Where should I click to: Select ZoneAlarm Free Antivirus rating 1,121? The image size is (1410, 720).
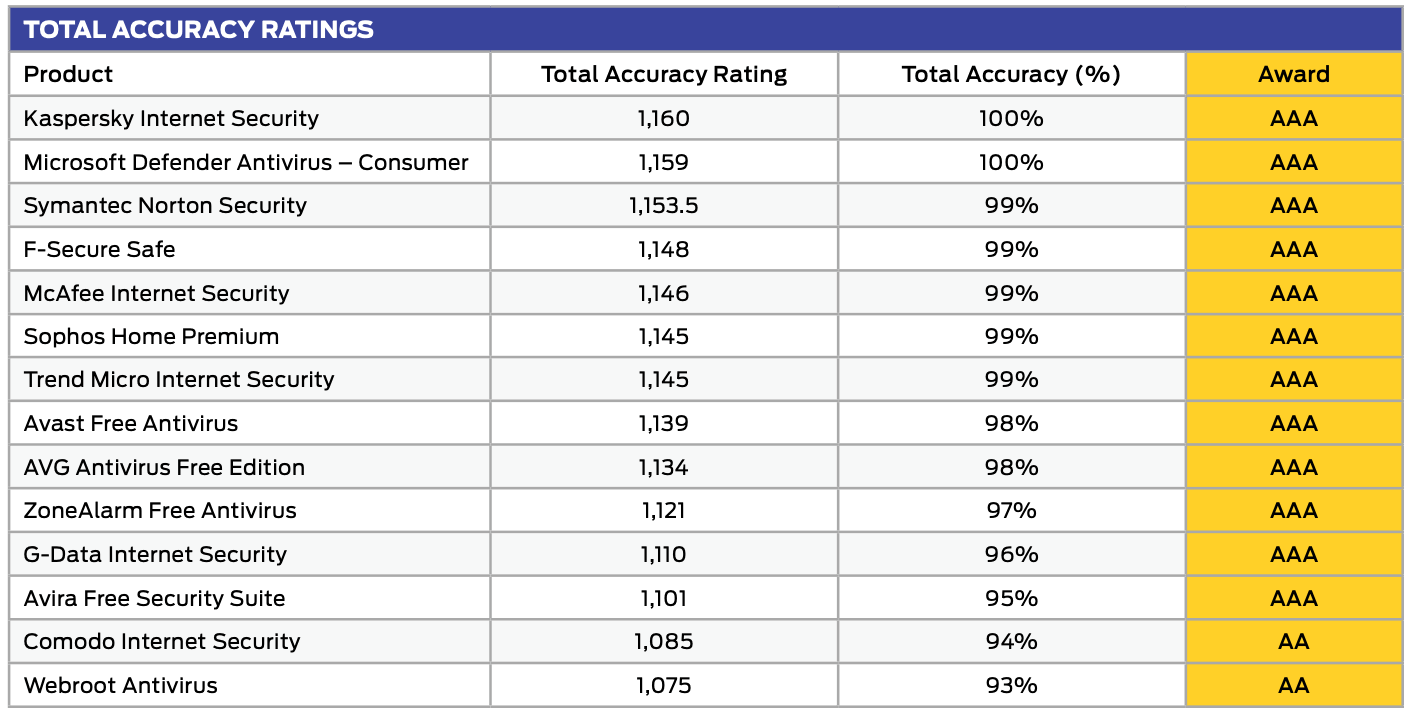664,511
